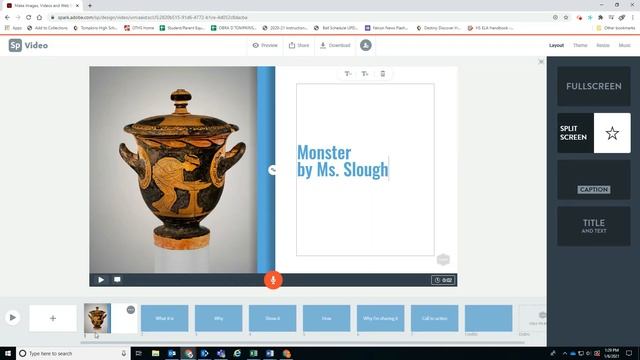Image resolution: width=640 pixels, height=360 pixels.
Task: Select the 'How' slide
Action: pyautogui.click(x=327, y=318)
